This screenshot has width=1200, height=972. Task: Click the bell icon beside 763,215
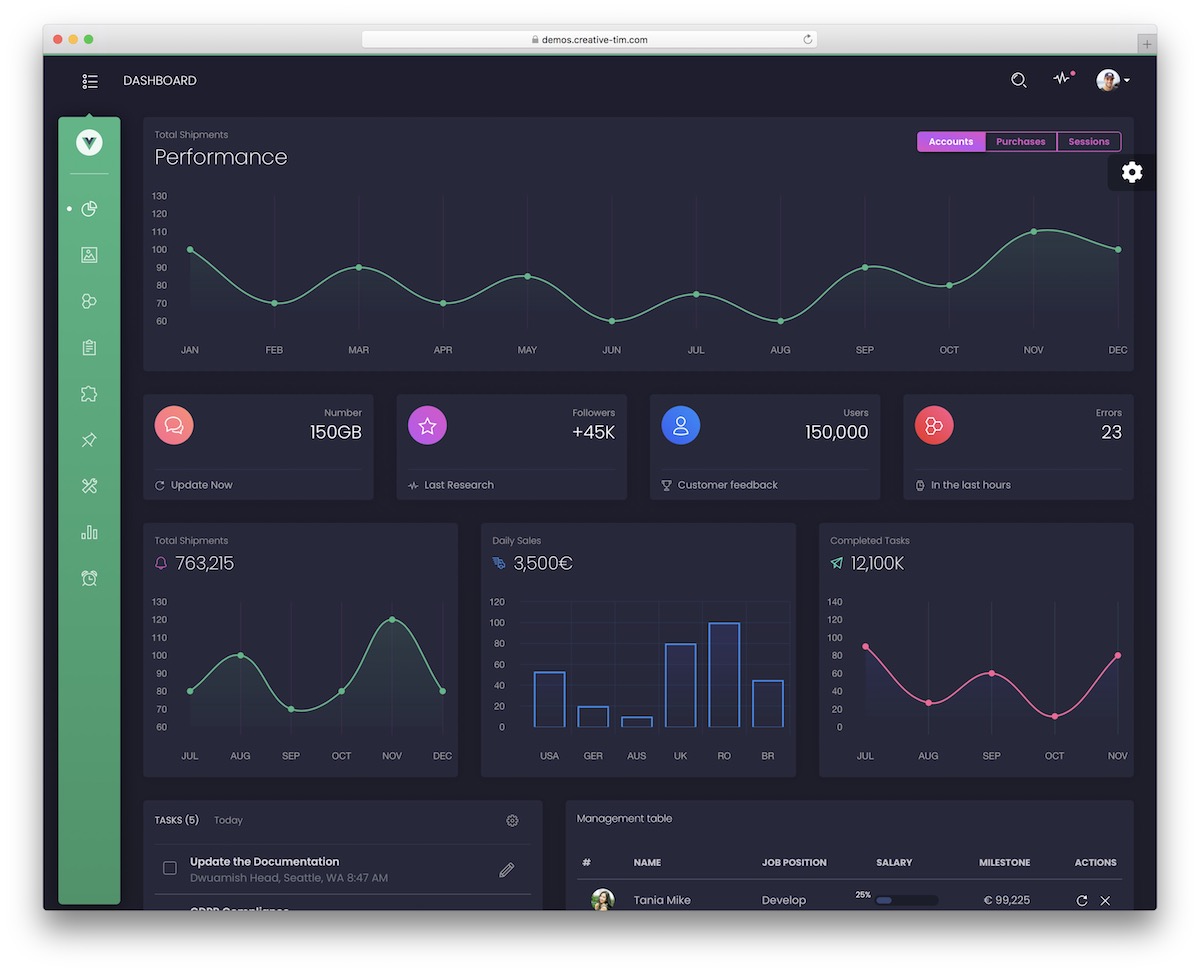[161, 563]
